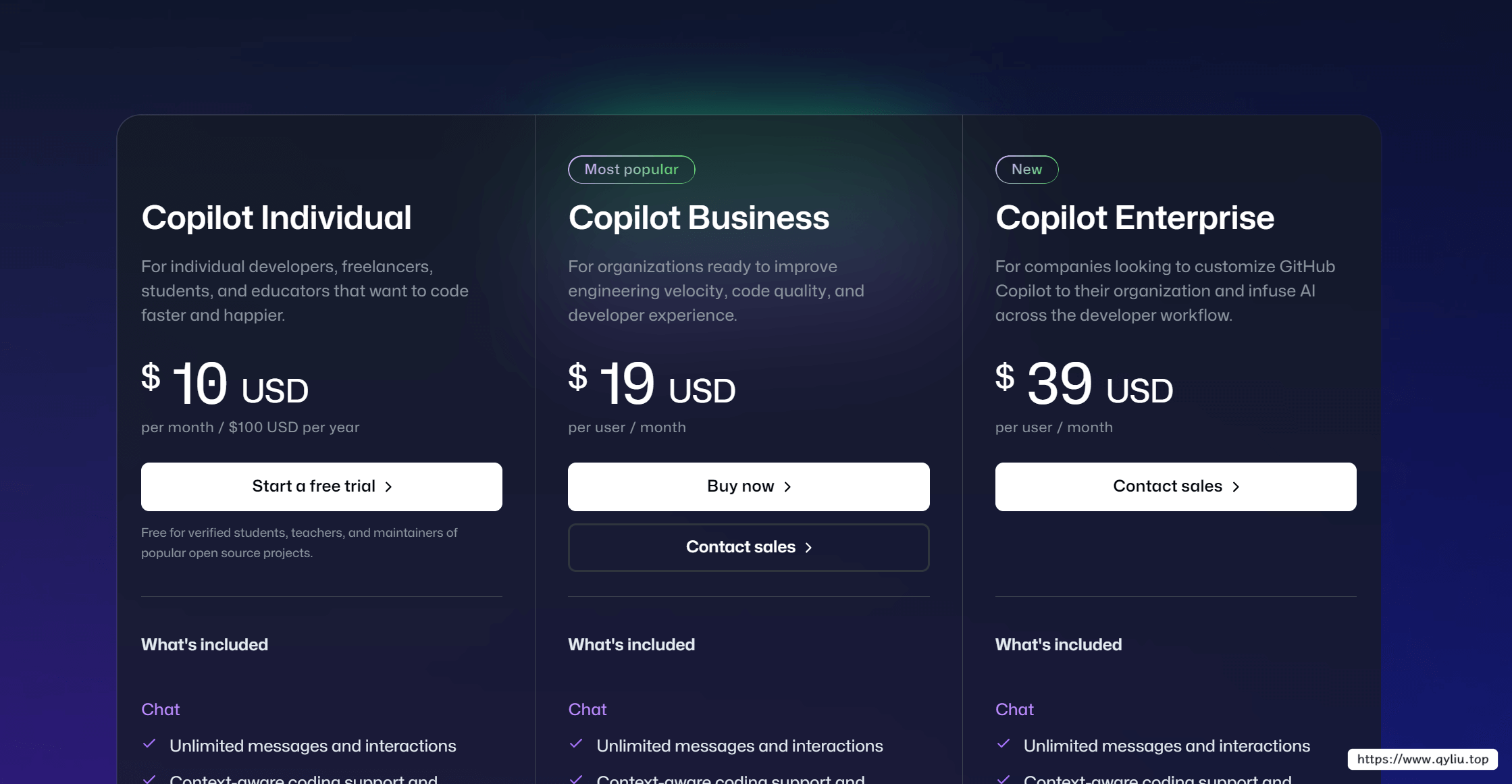1512x784 pixels.
Task: Click Contact sales under Copilot Enterprise
Action: [x=1175, y=486]
